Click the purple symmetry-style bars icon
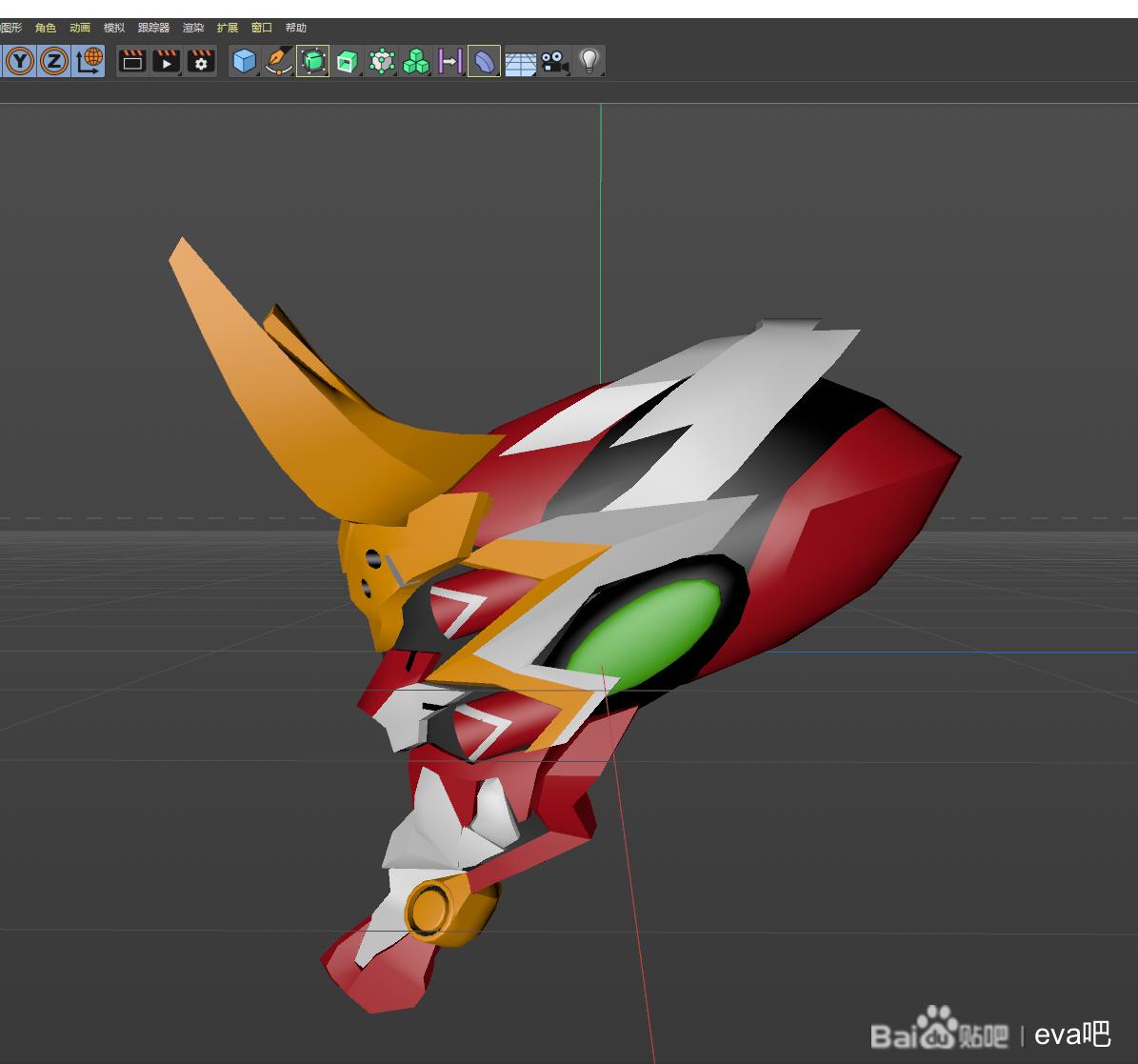This screenshot has width=1138, height=1064. coord(450,61)
